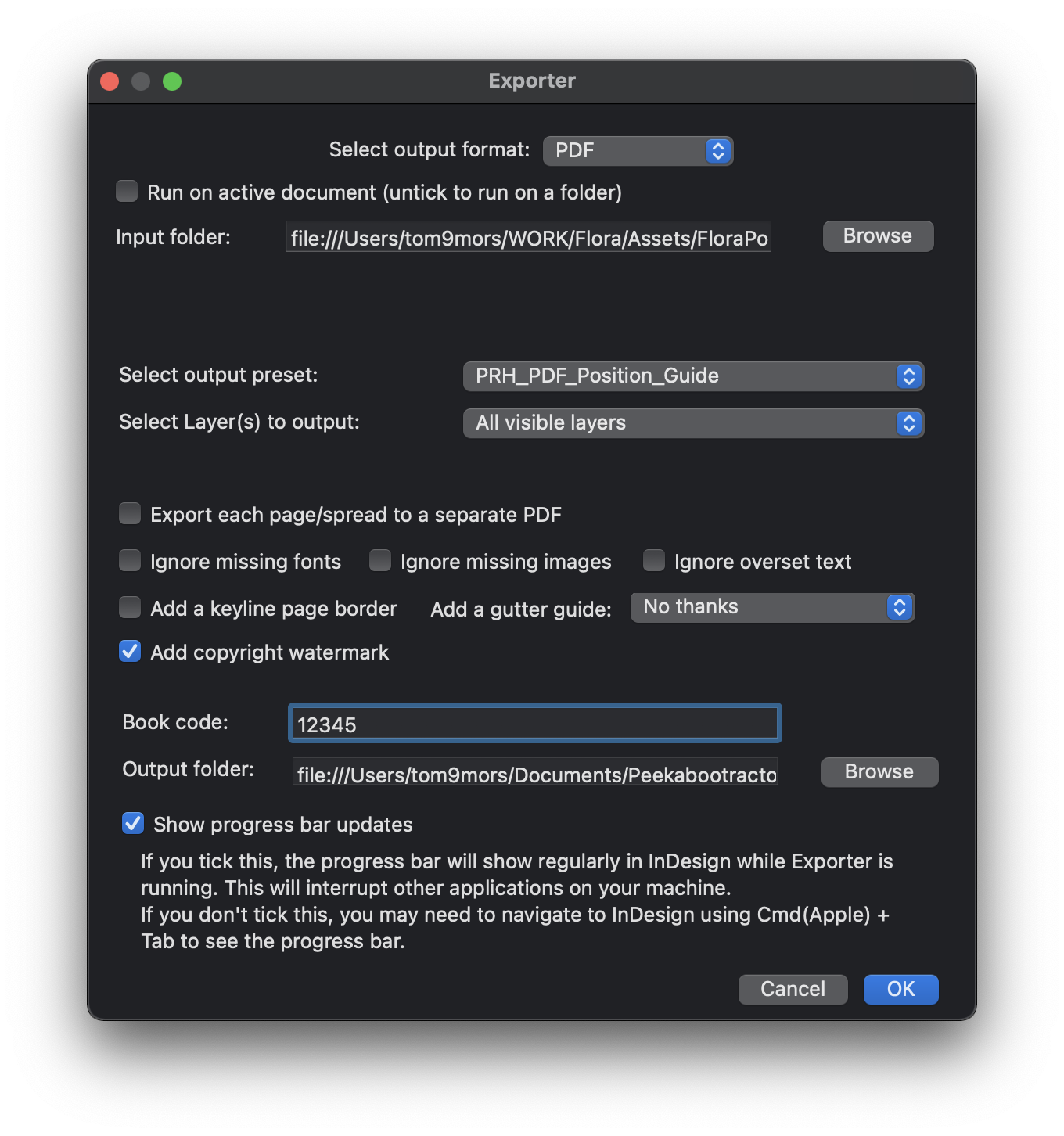The image size is (1064, 1136).
Task: Untick Add copyright watermark checkbox
Action: point(130,652)
